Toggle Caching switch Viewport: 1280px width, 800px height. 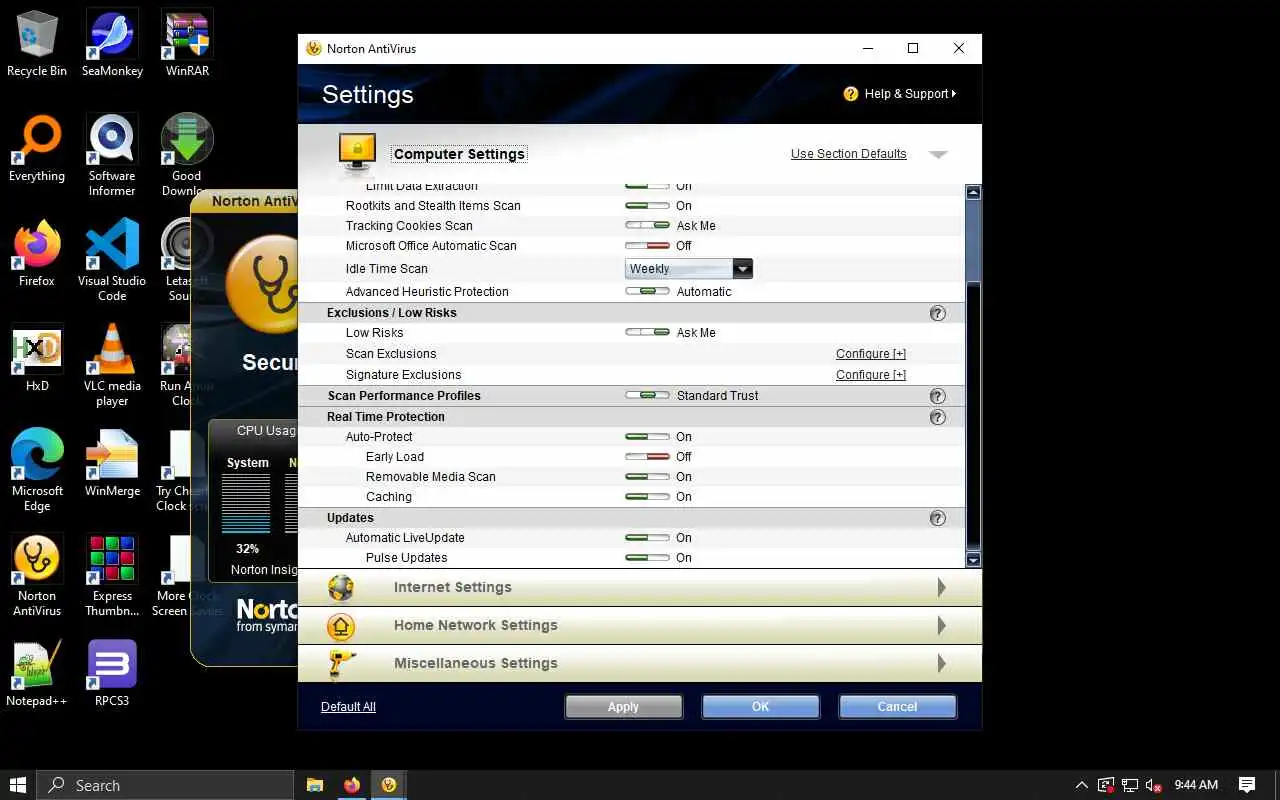[x=647, y=497]
